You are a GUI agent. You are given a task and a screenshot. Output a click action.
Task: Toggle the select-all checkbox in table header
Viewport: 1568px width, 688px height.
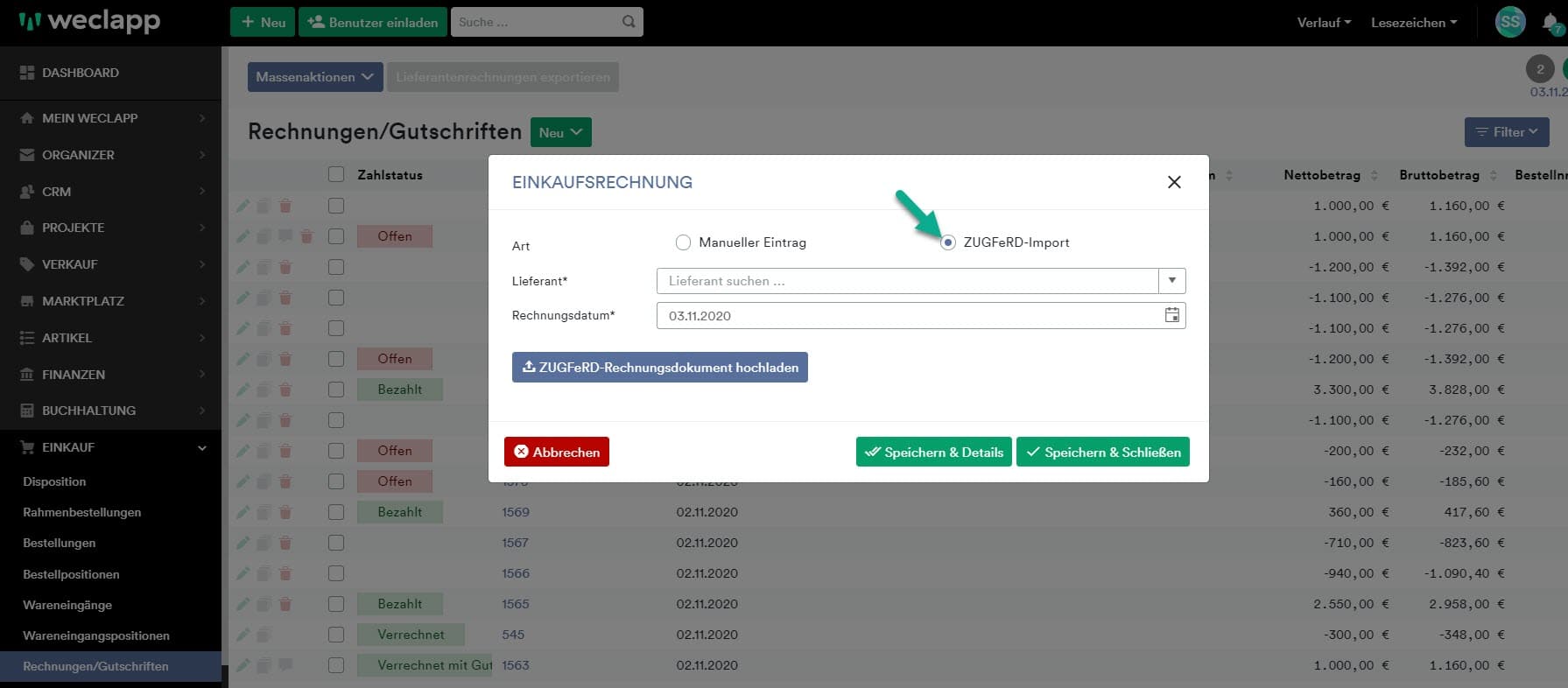coord(336,174)
